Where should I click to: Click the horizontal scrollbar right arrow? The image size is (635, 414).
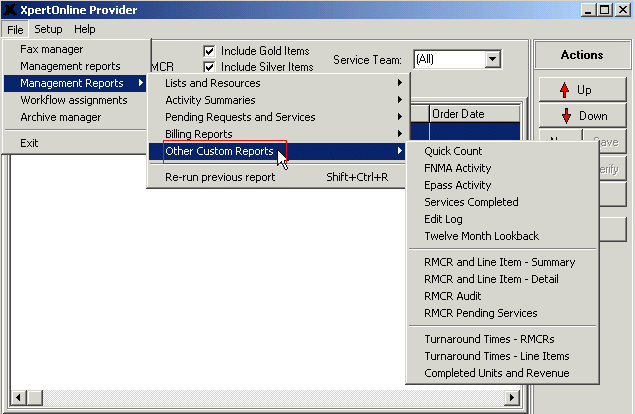point(512,397)
